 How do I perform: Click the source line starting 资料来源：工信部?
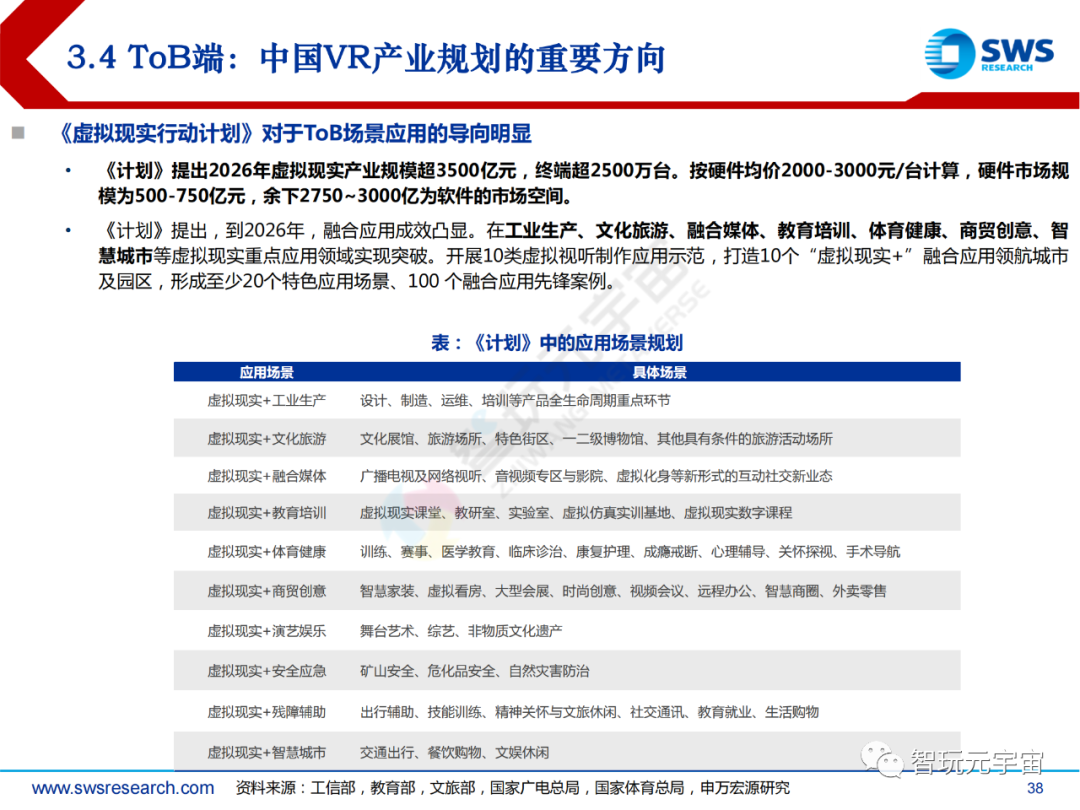pos(512,787)
